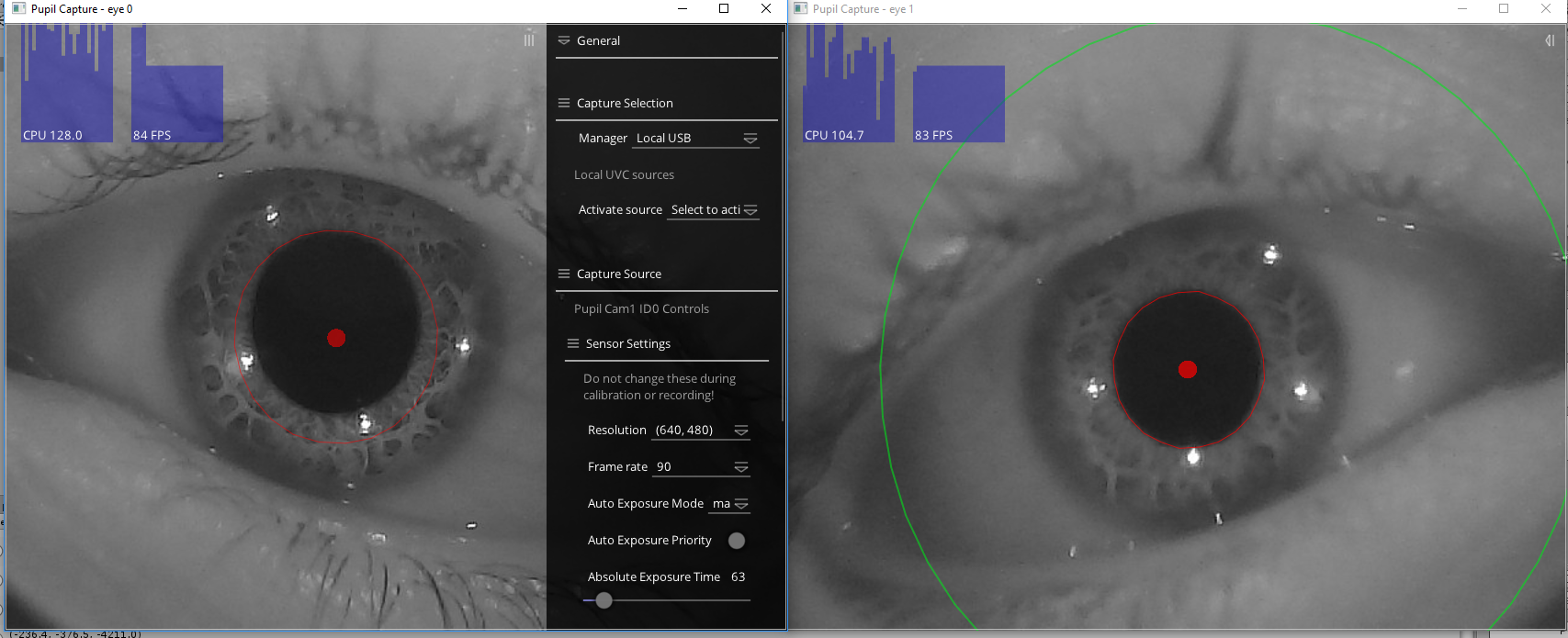Open the Auto Exposure Mode dropdown
The image size is (1568, 638).
pos(729,503)
